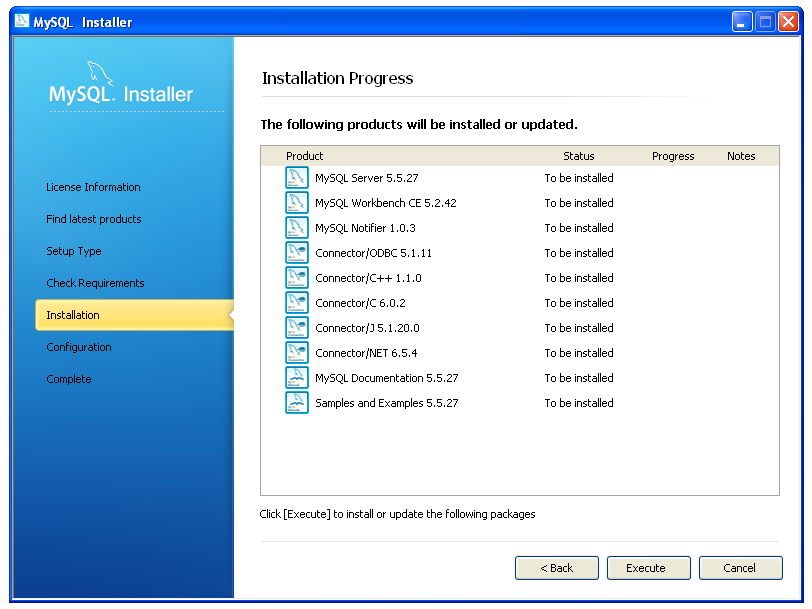Click the MySQL Documentation 5.5.27 icon

pos(297,378)
